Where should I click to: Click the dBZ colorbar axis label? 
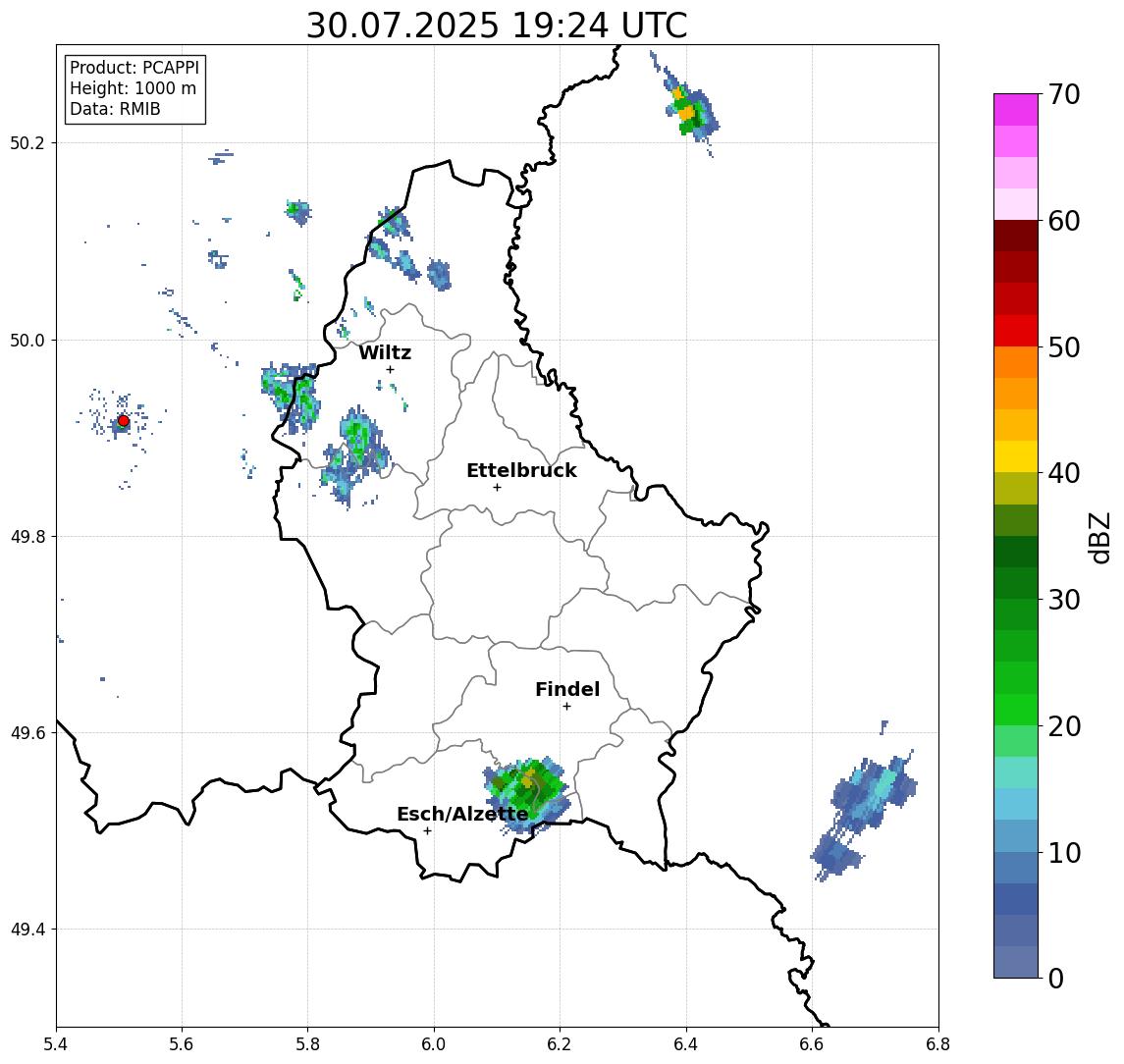click(x=1098, y=538)
